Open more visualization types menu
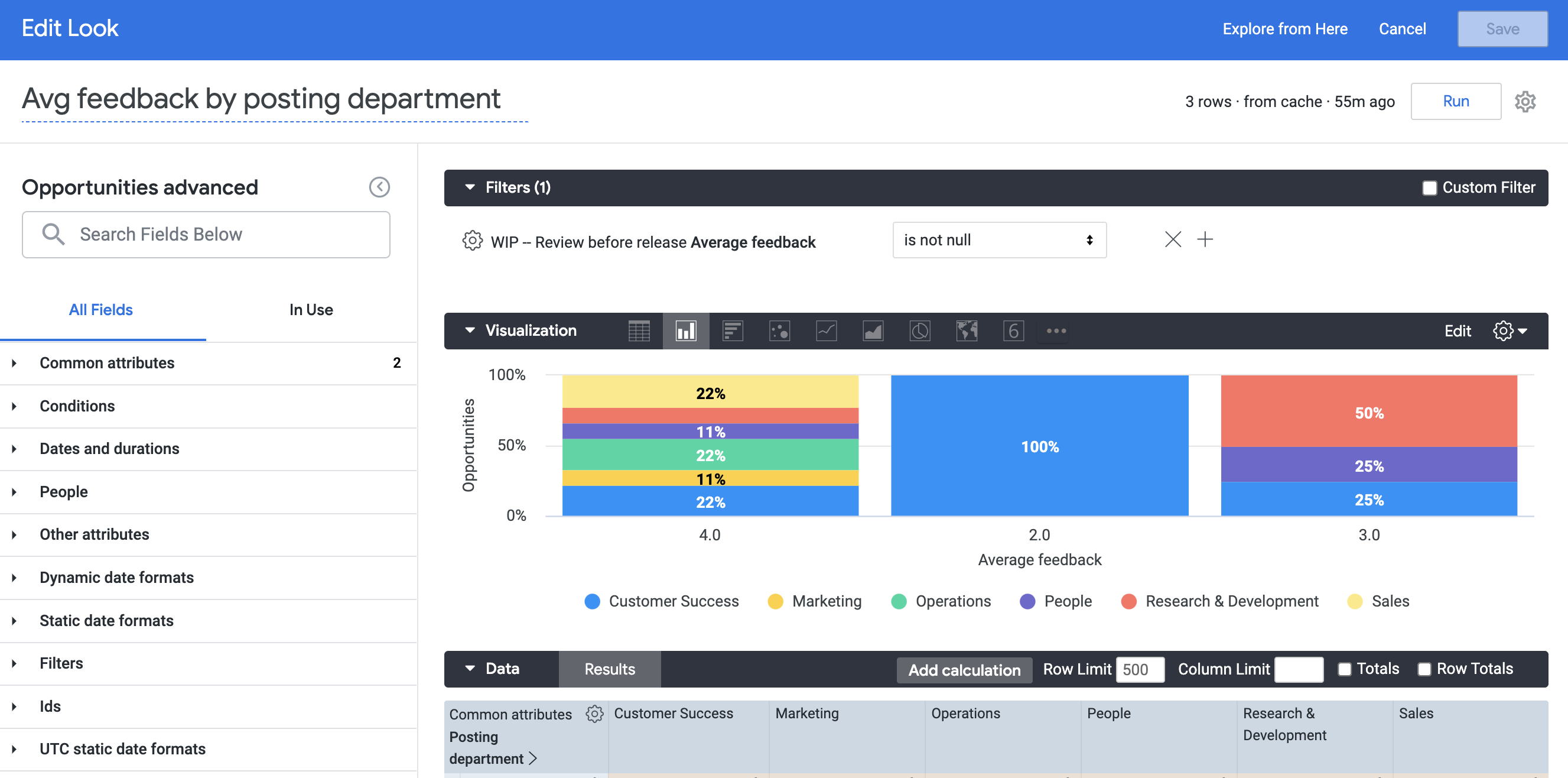The image size is (1568, 778). (1056, 331)
